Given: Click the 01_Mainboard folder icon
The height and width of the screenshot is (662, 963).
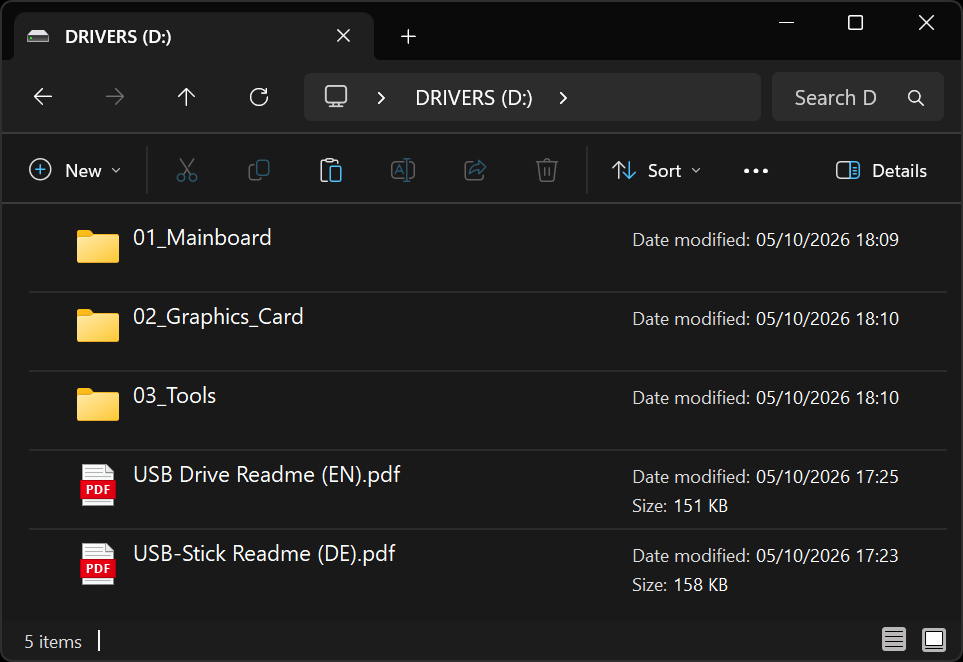Looking at the screenshot, I should pos(98,246).
